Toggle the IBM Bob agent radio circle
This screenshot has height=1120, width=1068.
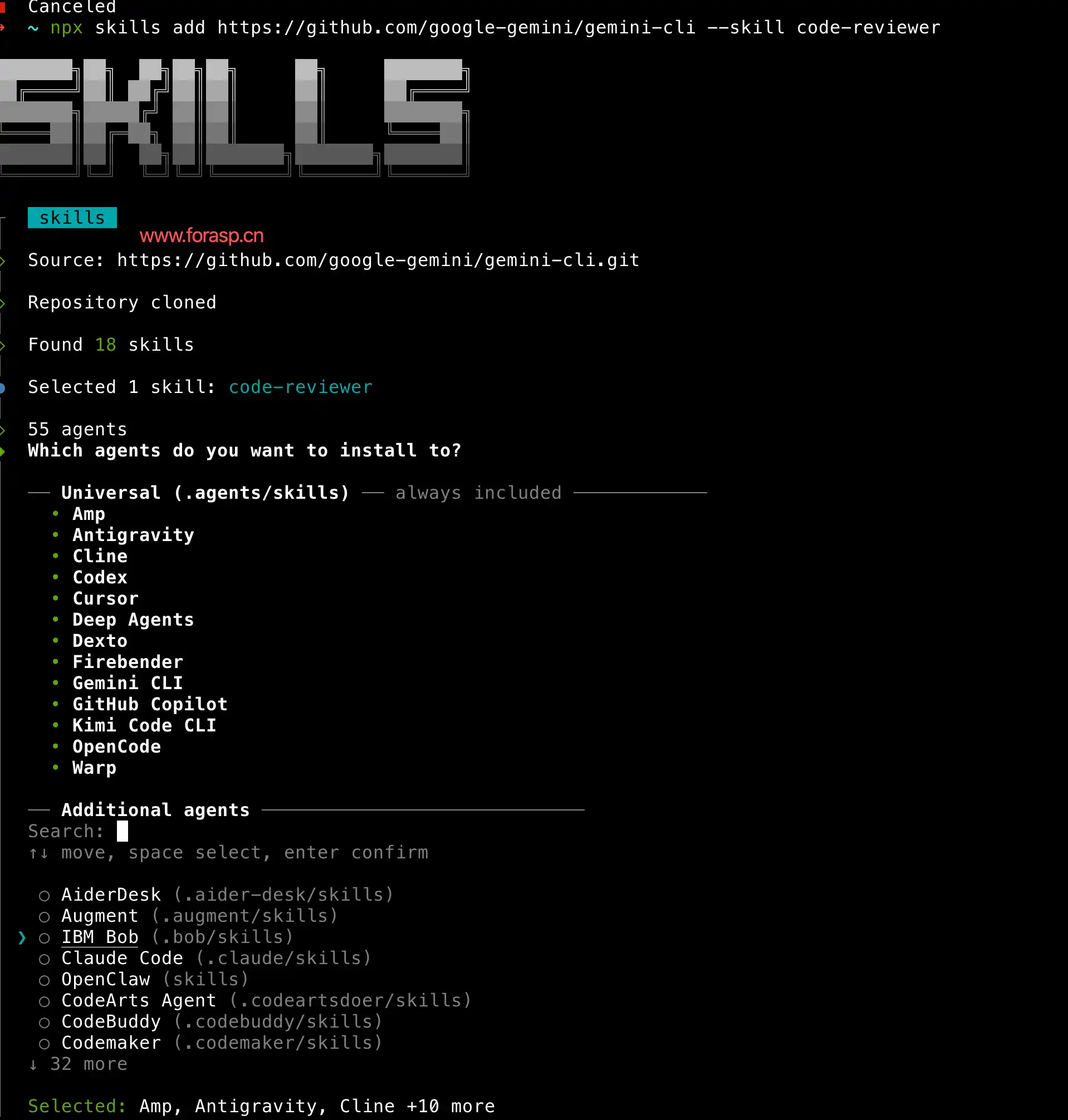click(45, 938)
